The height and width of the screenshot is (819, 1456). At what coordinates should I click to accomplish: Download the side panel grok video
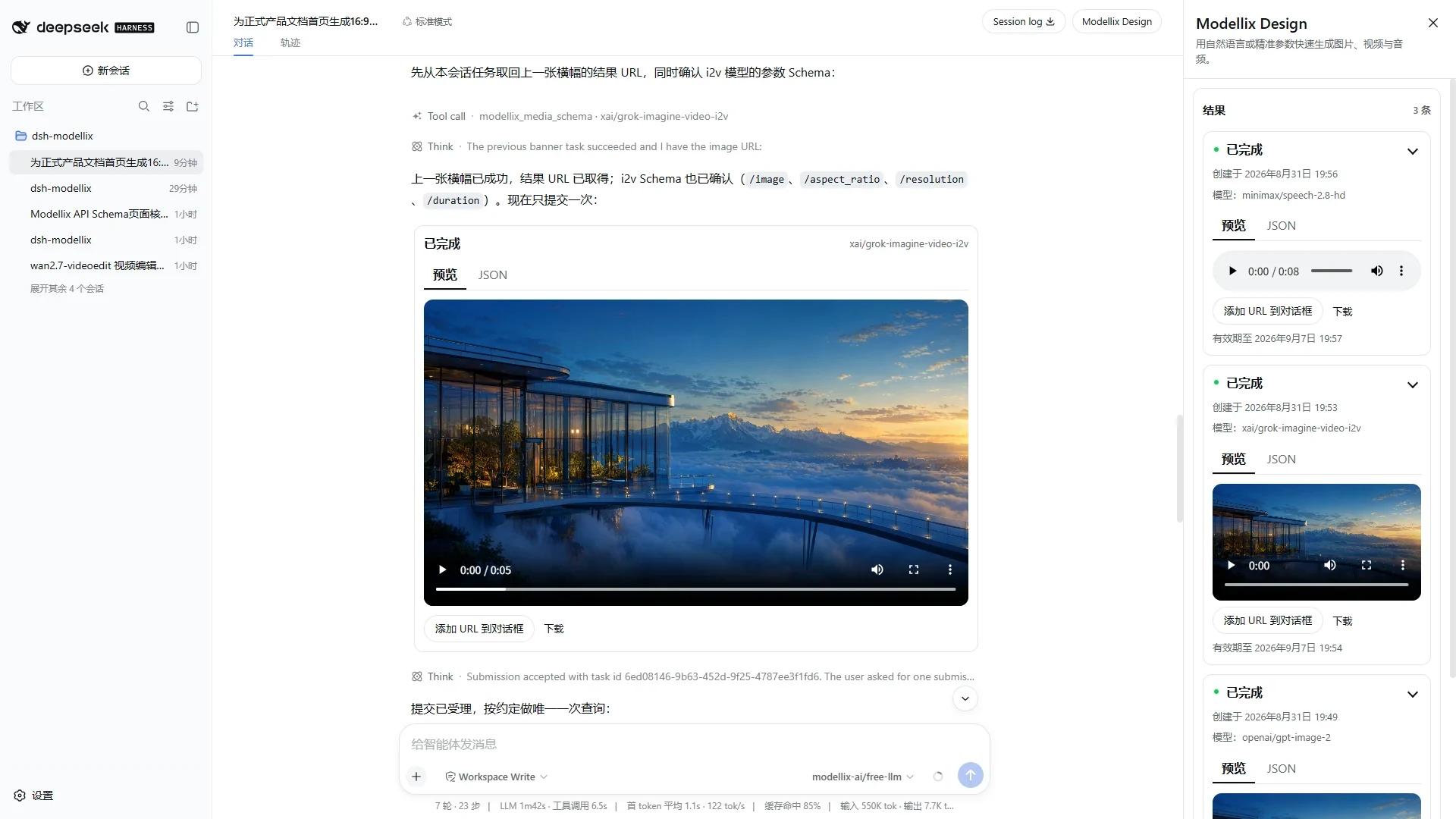[1343, 621]
